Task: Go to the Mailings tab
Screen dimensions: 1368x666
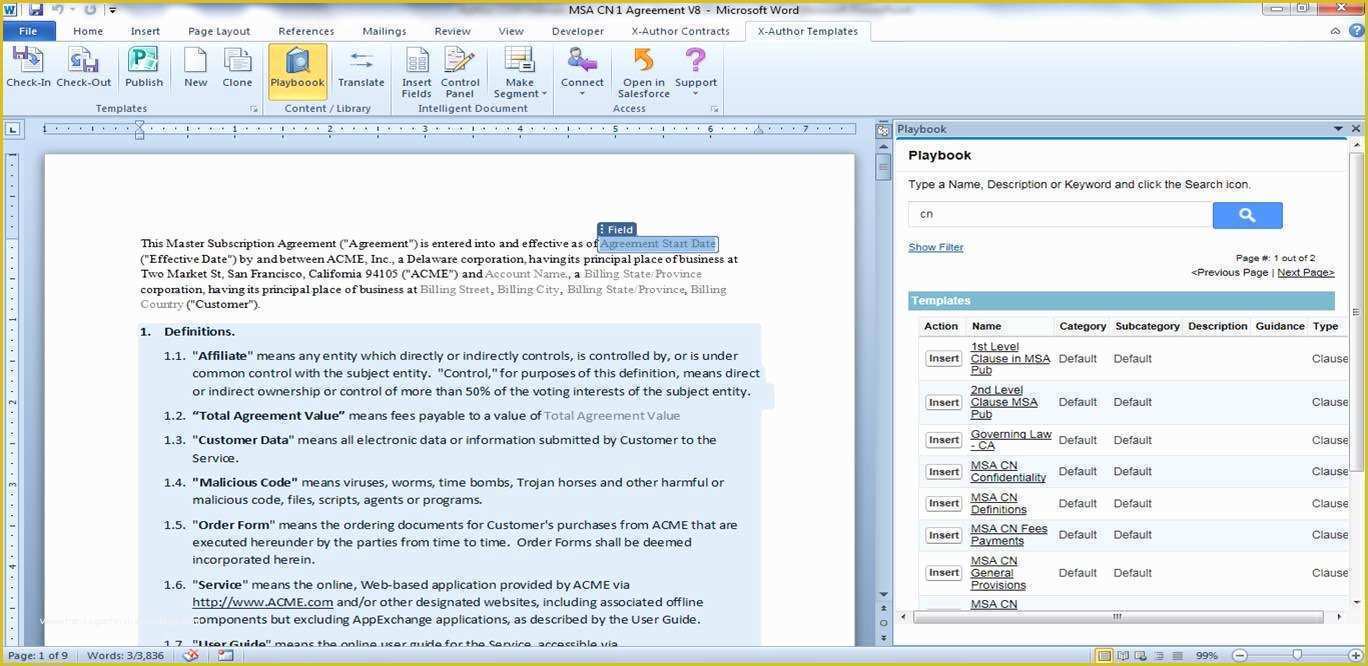Action: click(384, 31)
